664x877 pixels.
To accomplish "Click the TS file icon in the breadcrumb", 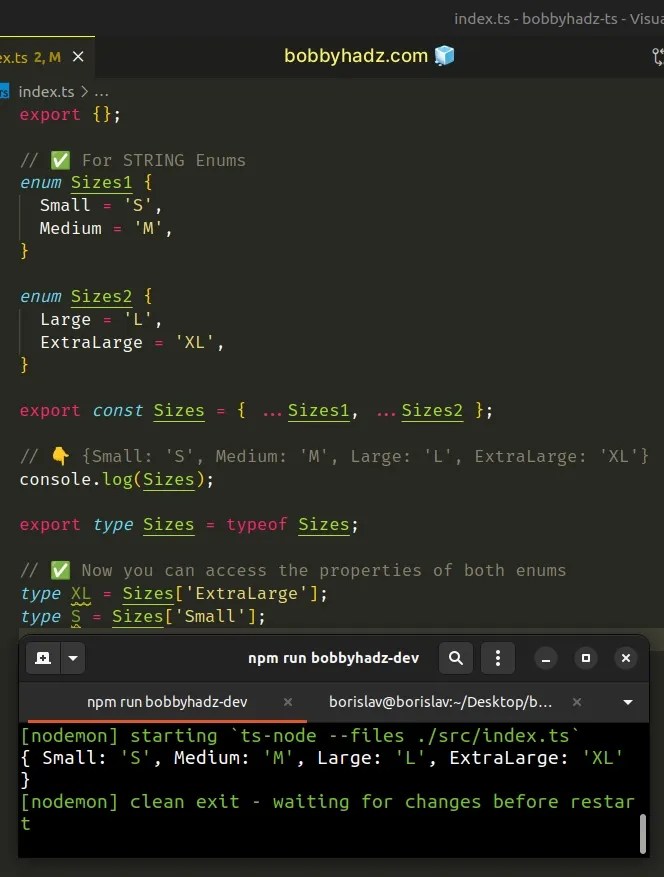I will coord(4,91).
